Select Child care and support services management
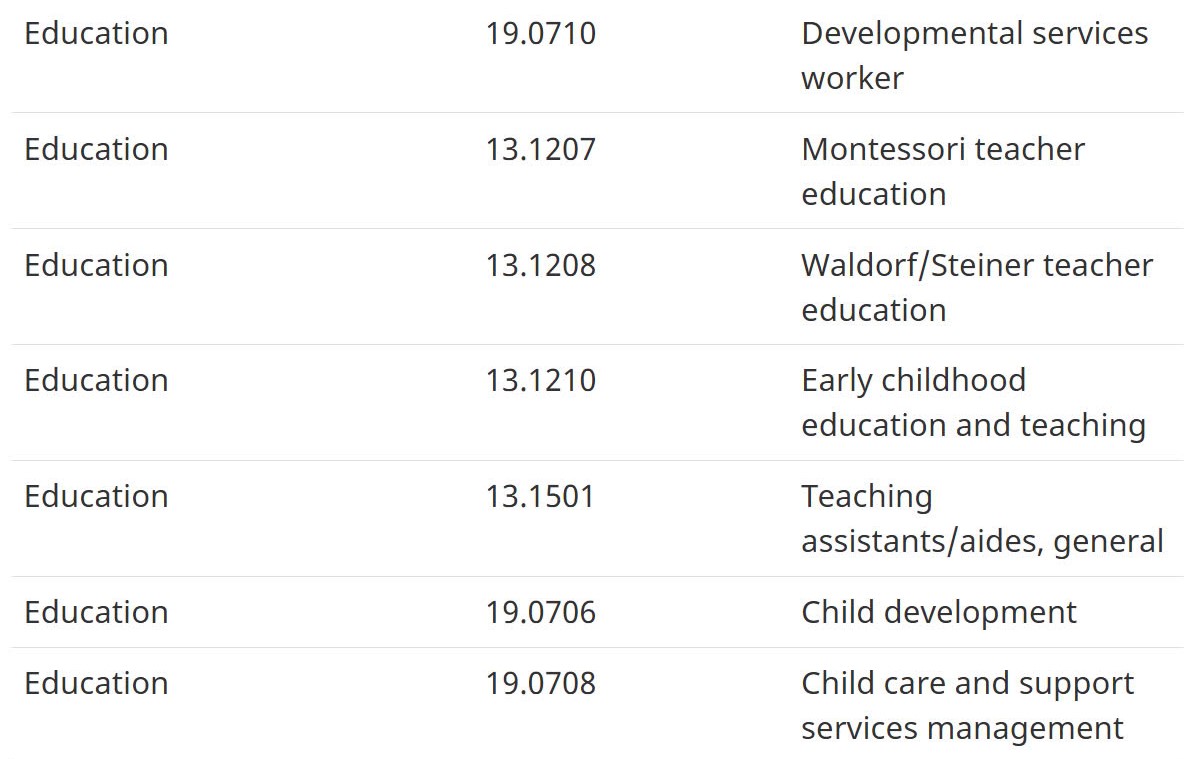 [967, 706]
